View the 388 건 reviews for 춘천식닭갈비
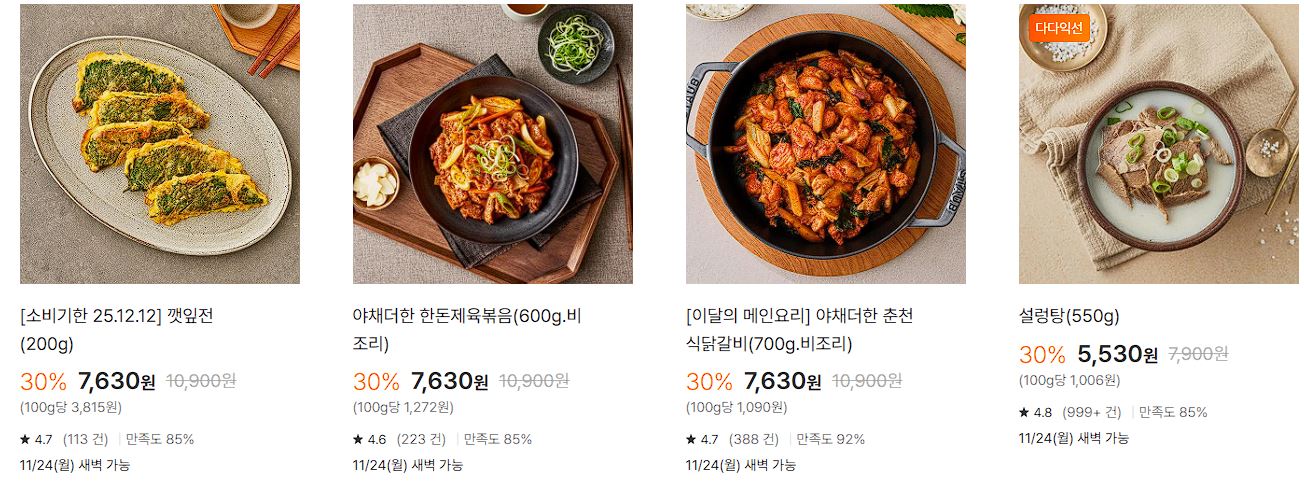This screenshot has height=498, width=1304. tap(754, 439)
